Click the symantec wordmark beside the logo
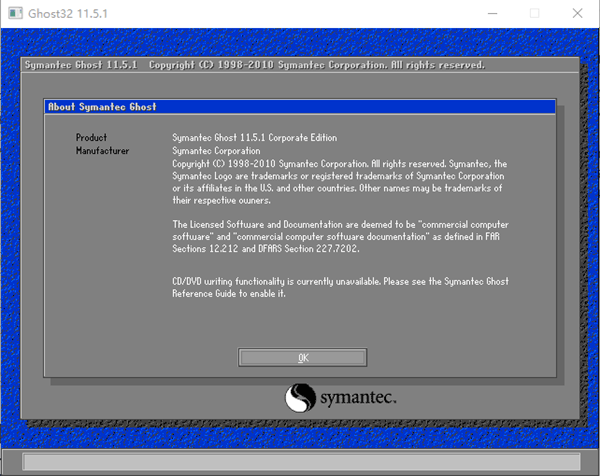The height and width of the screenshot is (476, 600). [358, 399]
